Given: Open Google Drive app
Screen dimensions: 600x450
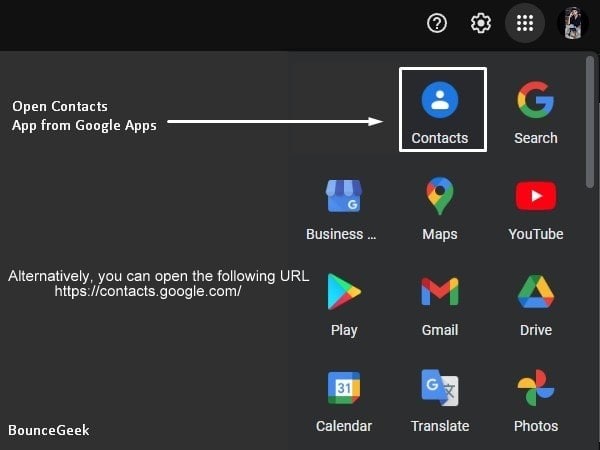Looking at the screenshot, I should pos(535,305).
